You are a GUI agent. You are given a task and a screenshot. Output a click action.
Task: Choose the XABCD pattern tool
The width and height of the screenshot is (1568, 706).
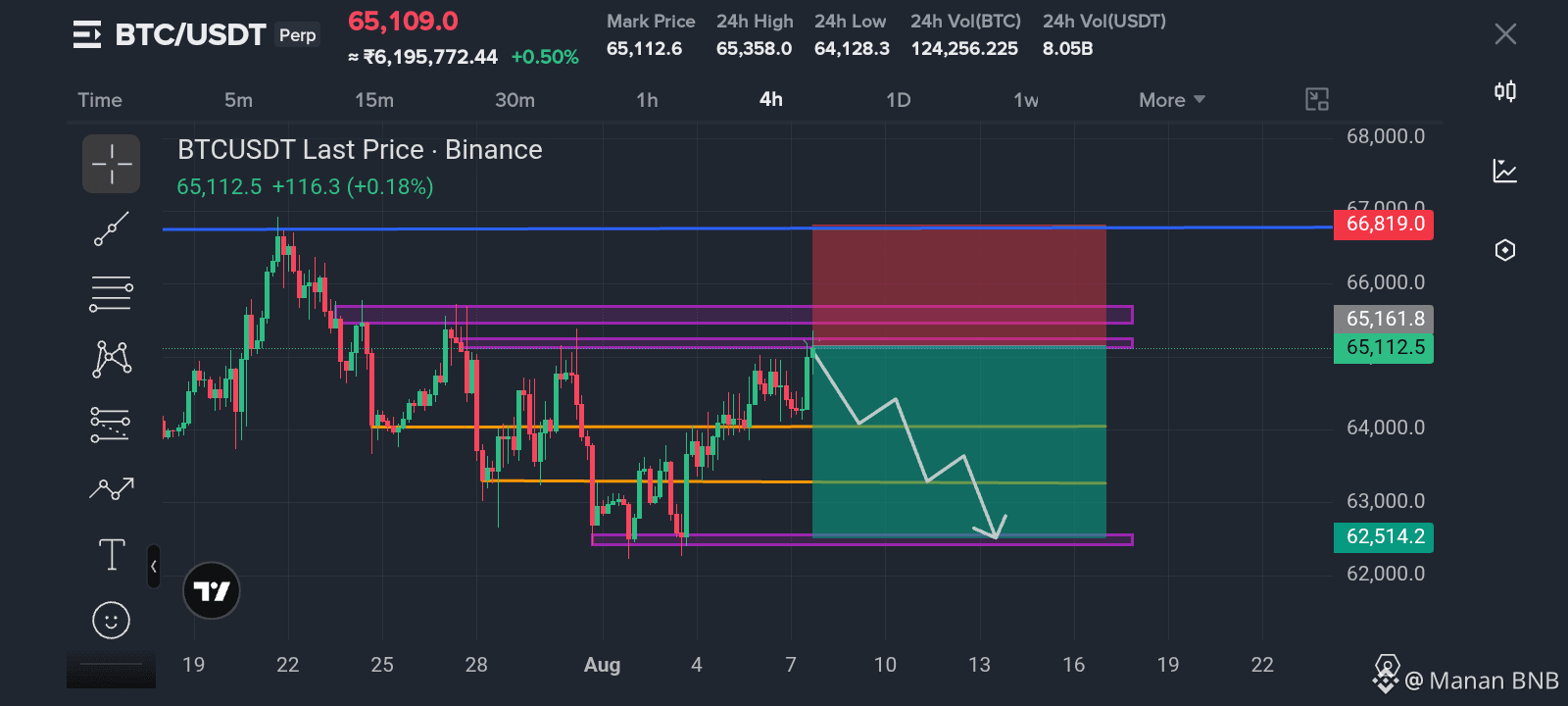coord(112,358)
